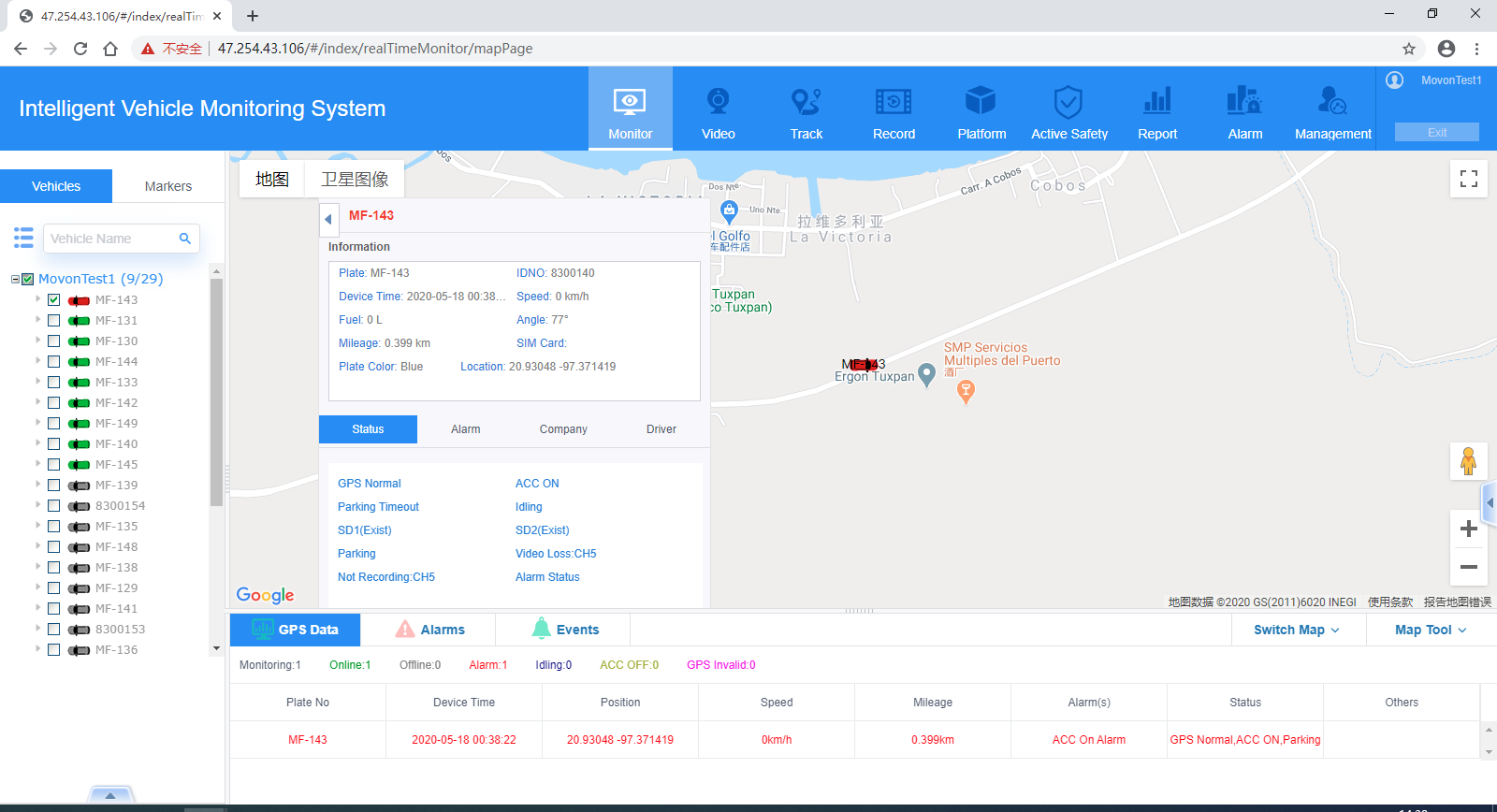This screenshot has width=1497, height=812.
Task: Open the Switch Map dropdown
Action: [1297, 630]
